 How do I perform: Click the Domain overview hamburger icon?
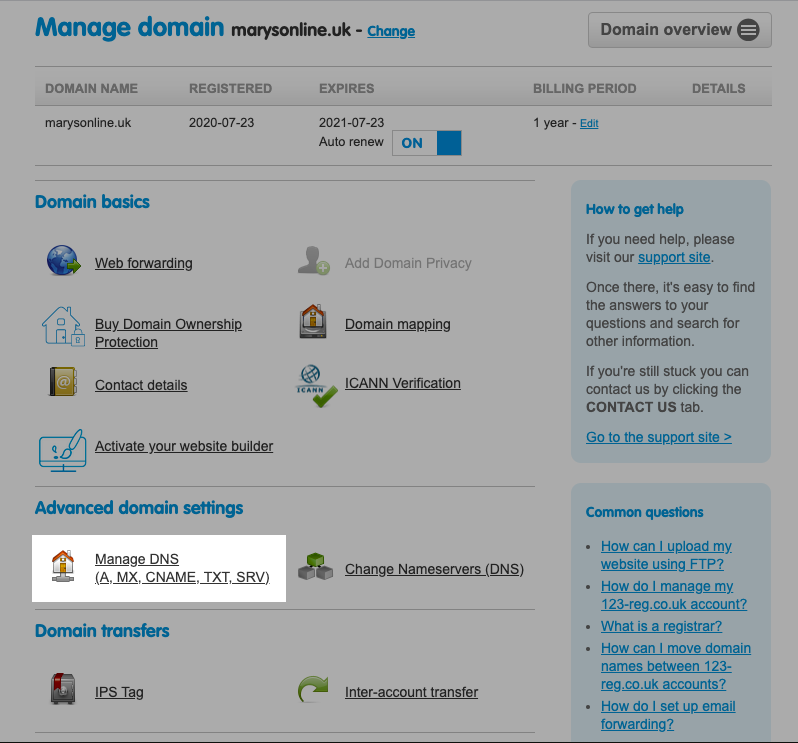click(x=748, y=30)
